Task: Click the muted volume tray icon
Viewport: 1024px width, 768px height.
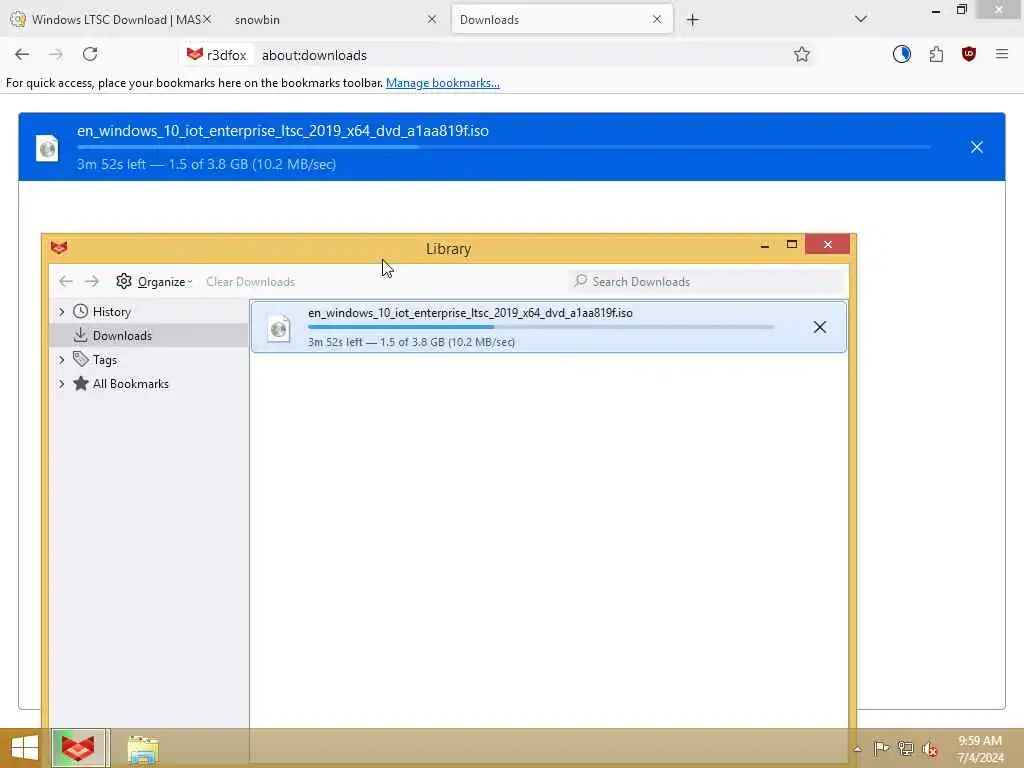Action: pos(929,749)
